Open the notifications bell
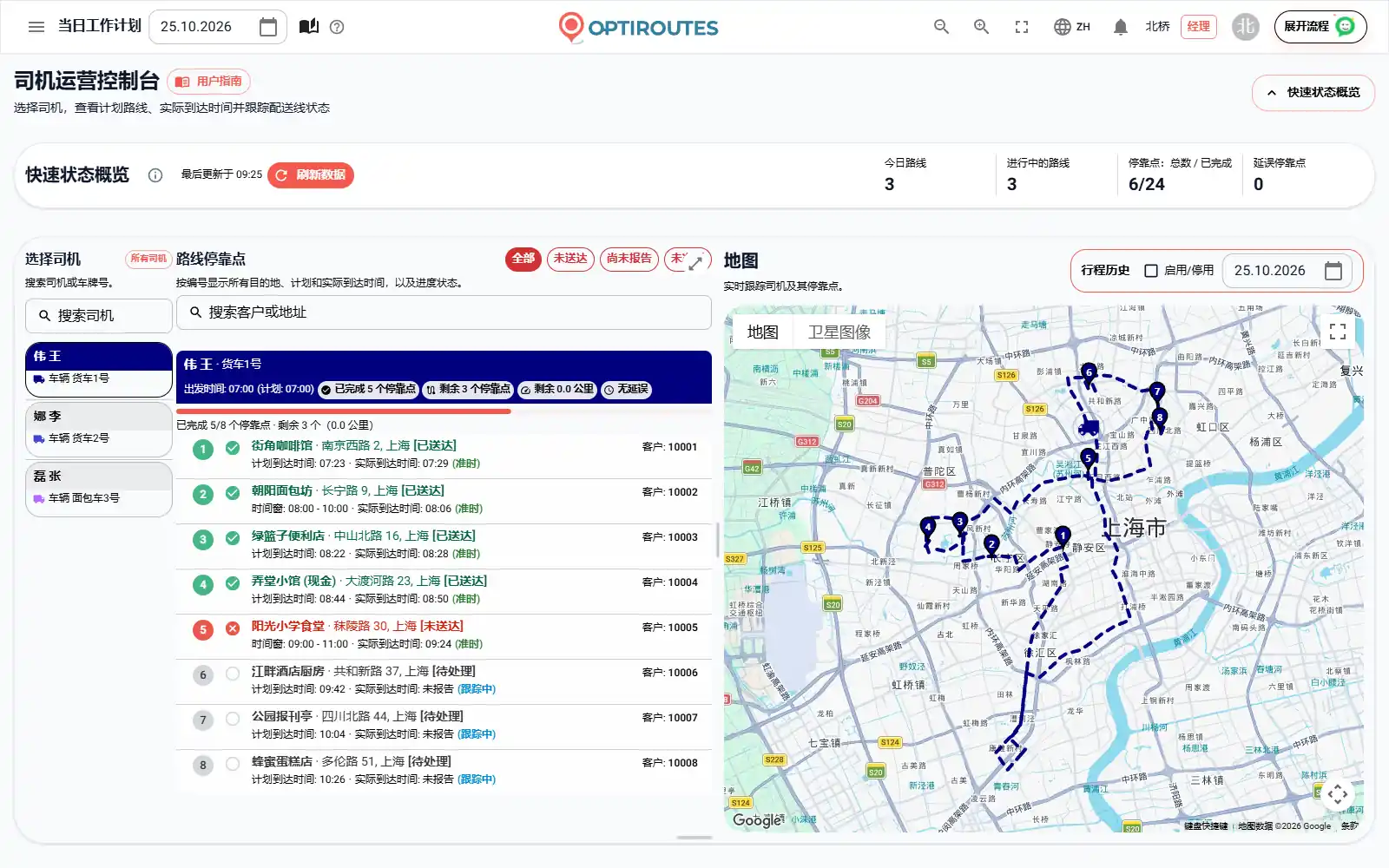 pyautogui.click(x=1121, y=27)
